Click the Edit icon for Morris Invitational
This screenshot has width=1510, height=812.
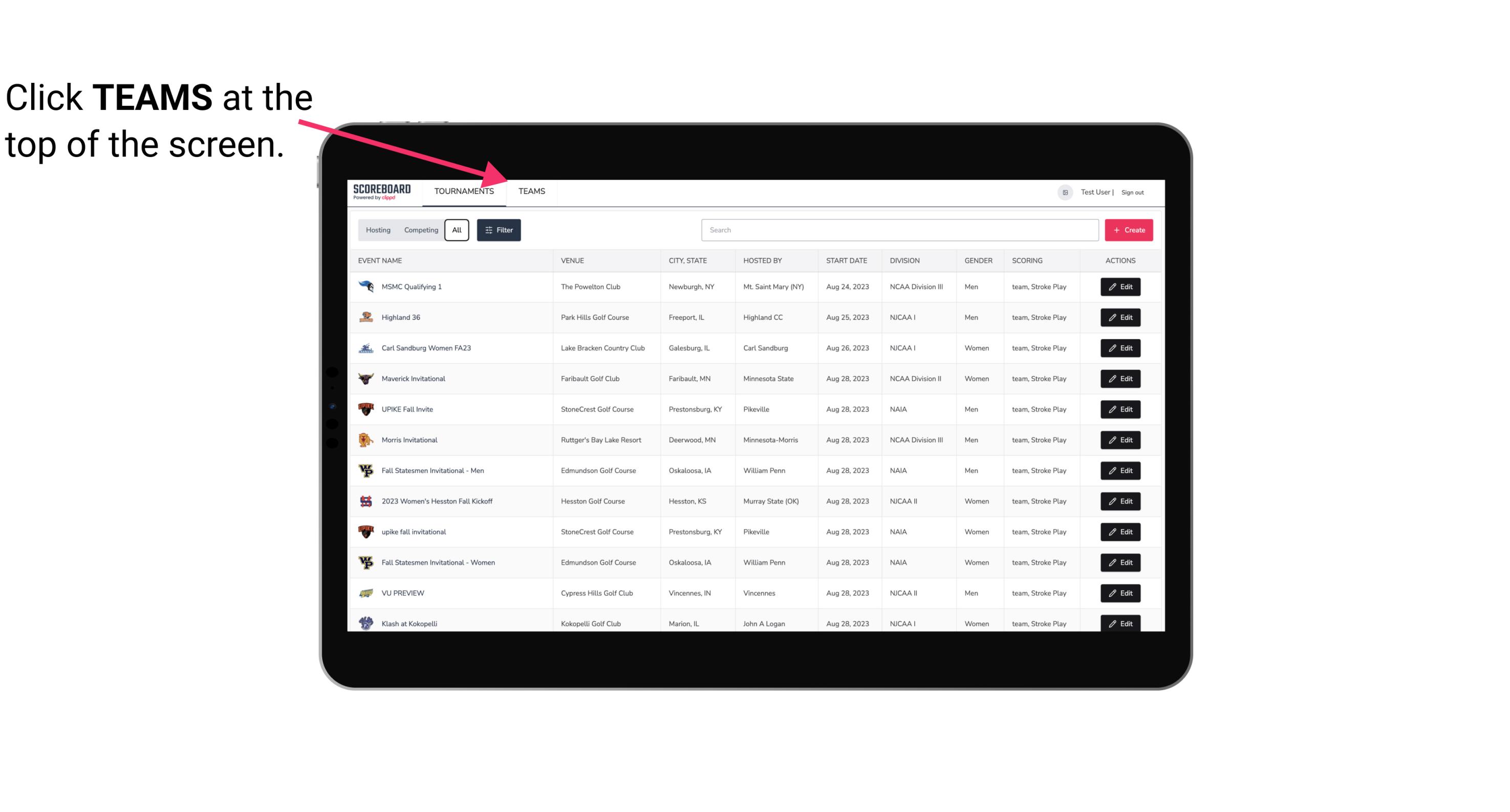tap(1120, 439)
